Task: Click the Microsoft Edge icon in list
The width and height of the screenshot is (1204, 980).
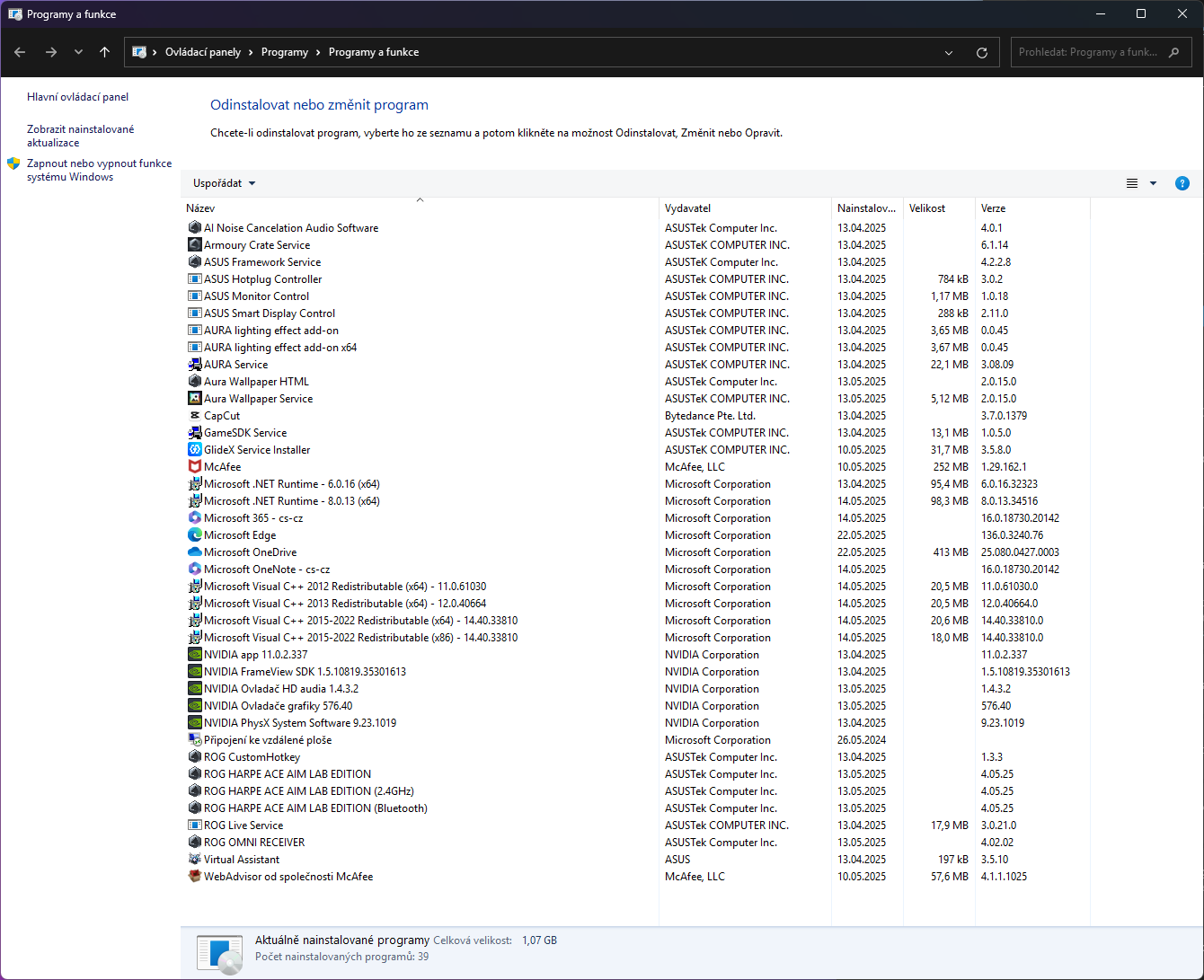Action: [195, 535]
